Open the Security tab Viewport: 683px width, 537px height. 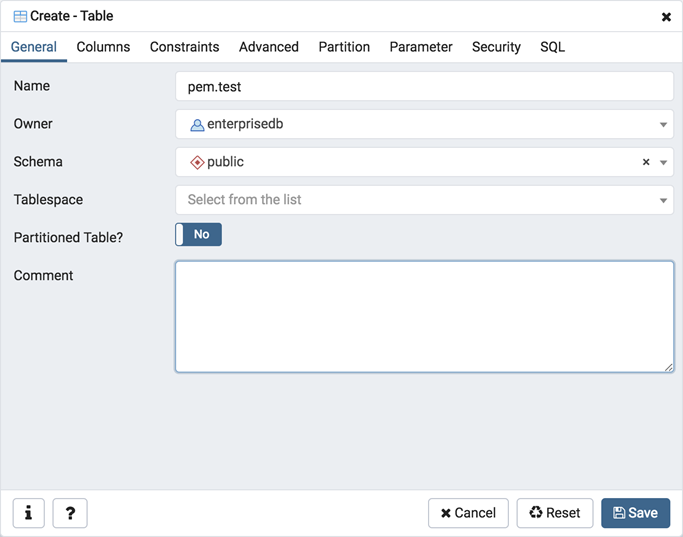[496, 47]
